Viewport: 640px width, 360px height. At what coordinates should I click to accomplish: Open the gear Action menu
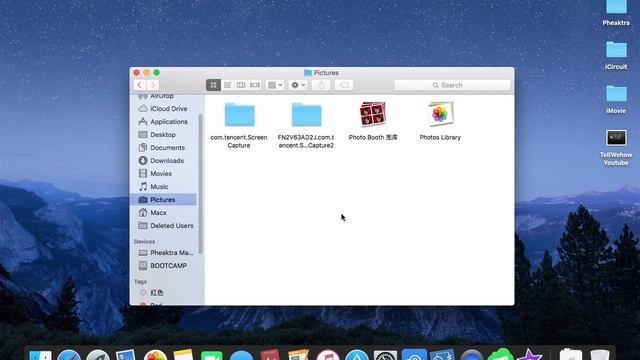point(298,85)
